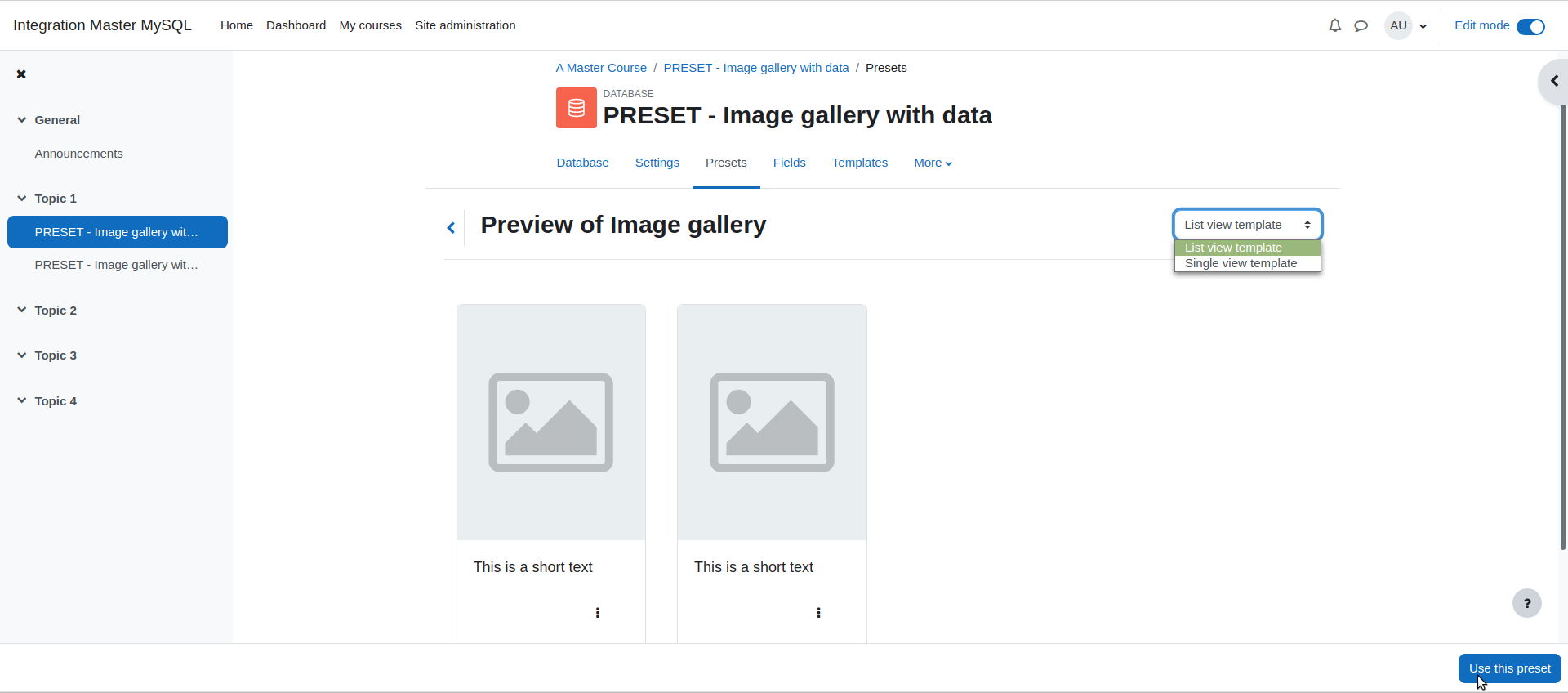
Task: Open the actions menu on the first card
Action: tap(598, 613)
